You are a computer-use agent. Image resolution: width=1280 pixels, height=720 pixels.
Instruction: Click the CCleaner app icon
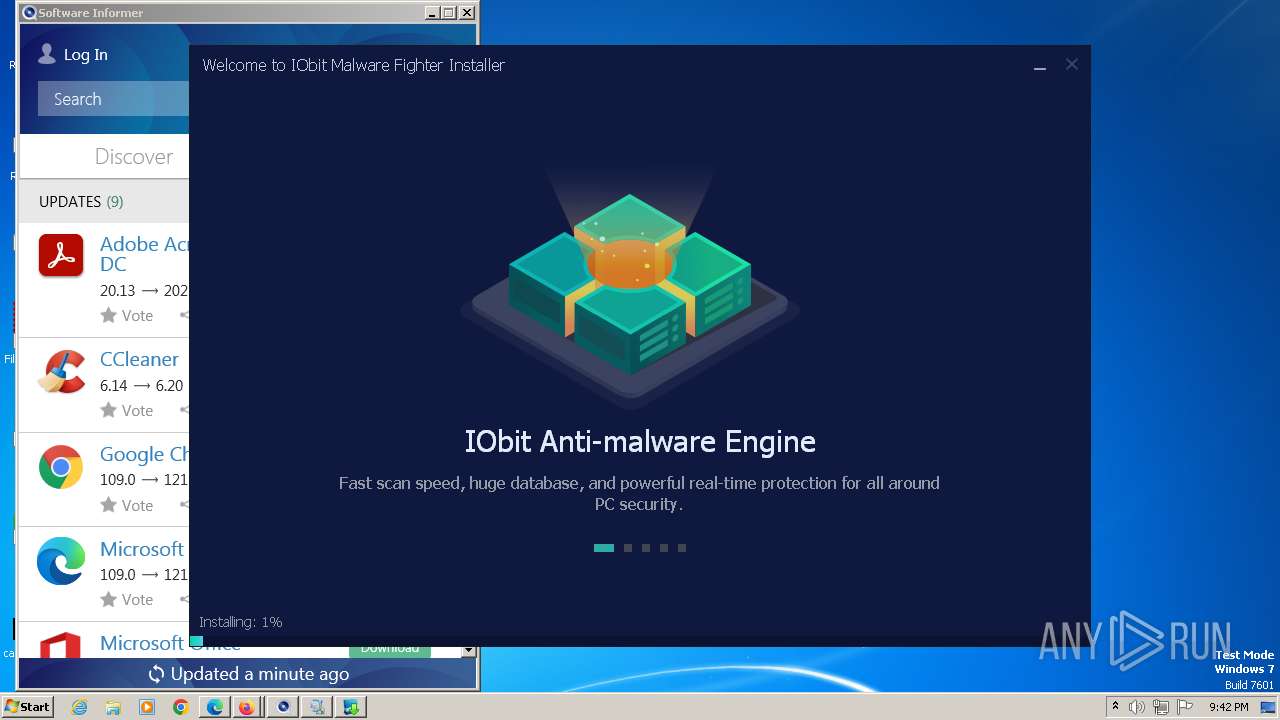point(61,372)
